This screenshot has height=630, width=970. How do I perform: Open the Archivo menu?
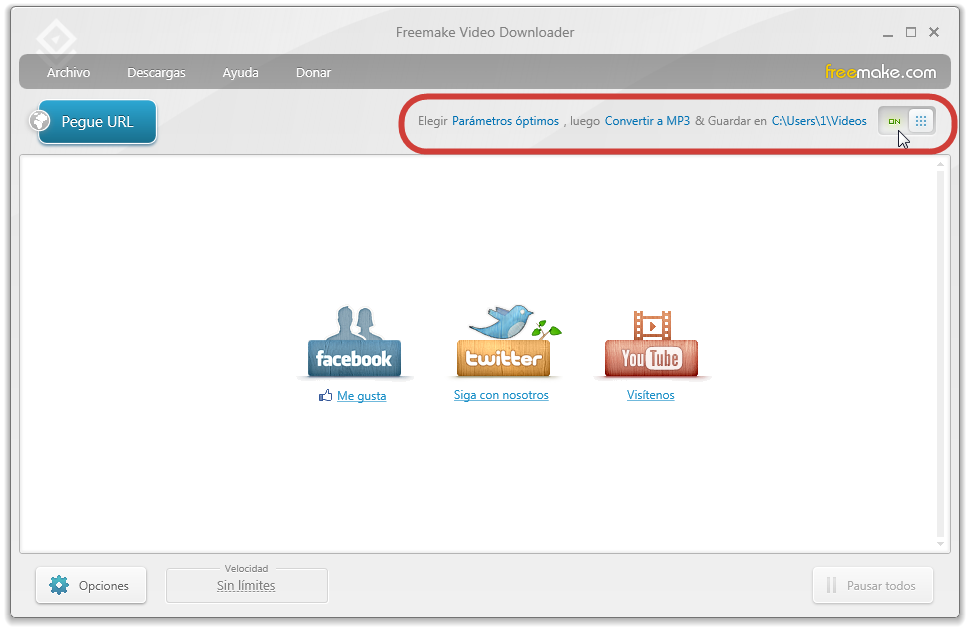tap(69, 72)
